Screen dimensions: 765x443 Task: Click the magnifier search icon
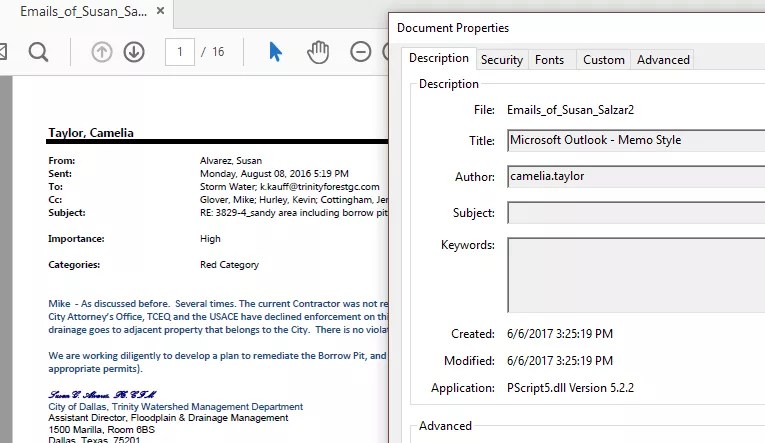[x=38, y=52]
